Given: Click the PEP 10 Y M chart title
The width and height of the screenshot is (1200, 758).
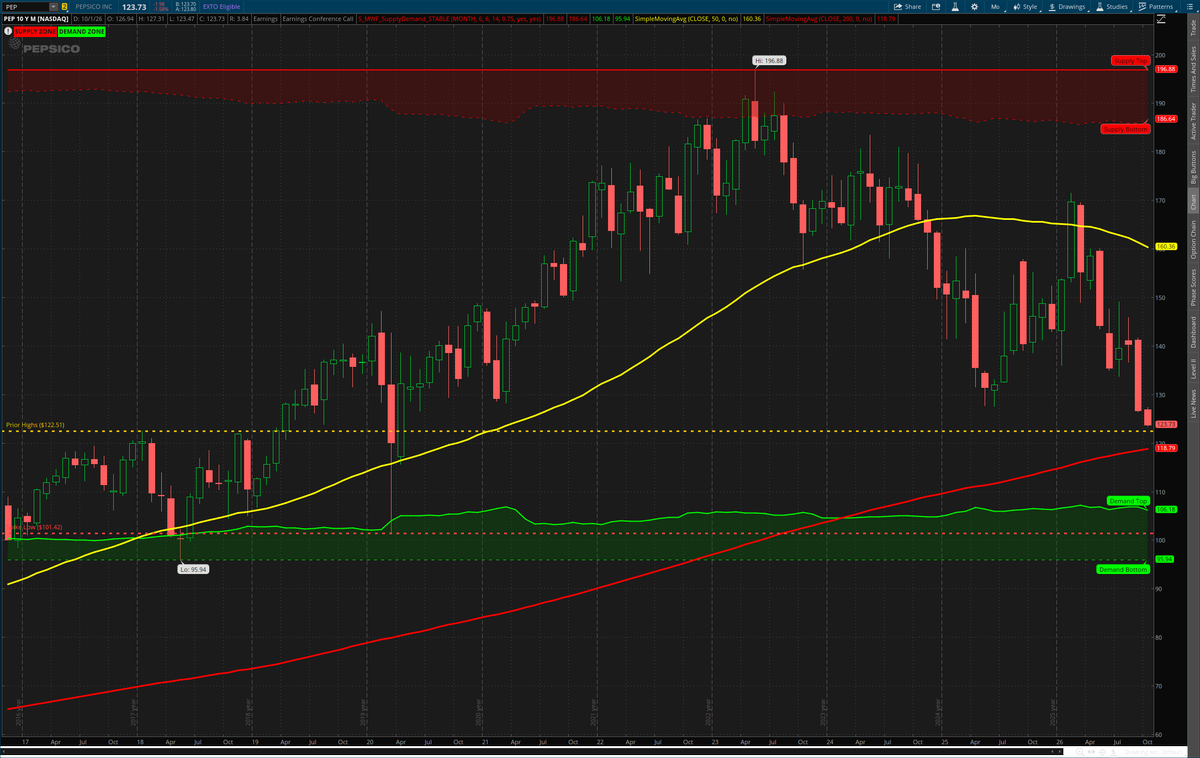Looking at the screenshot, I should [34, 19].
